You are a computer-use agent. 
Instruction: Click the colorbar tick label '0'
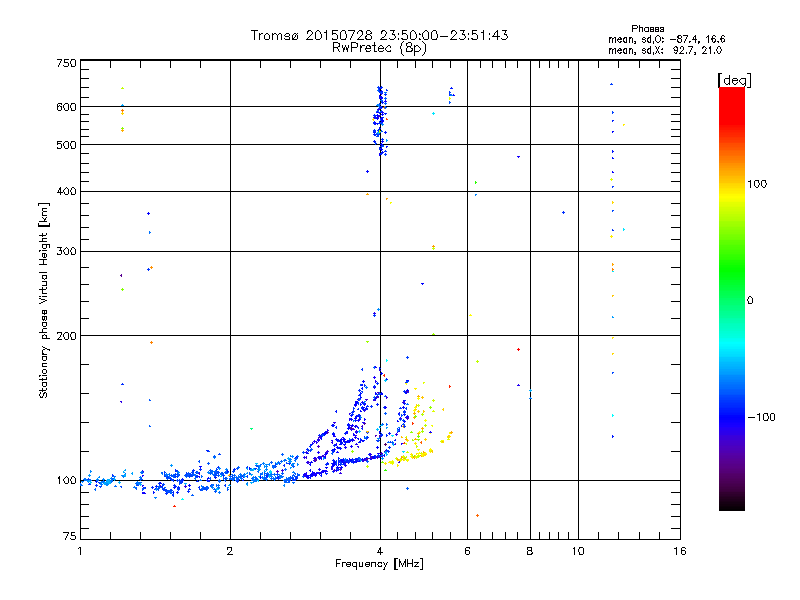(x=750, y=301)
